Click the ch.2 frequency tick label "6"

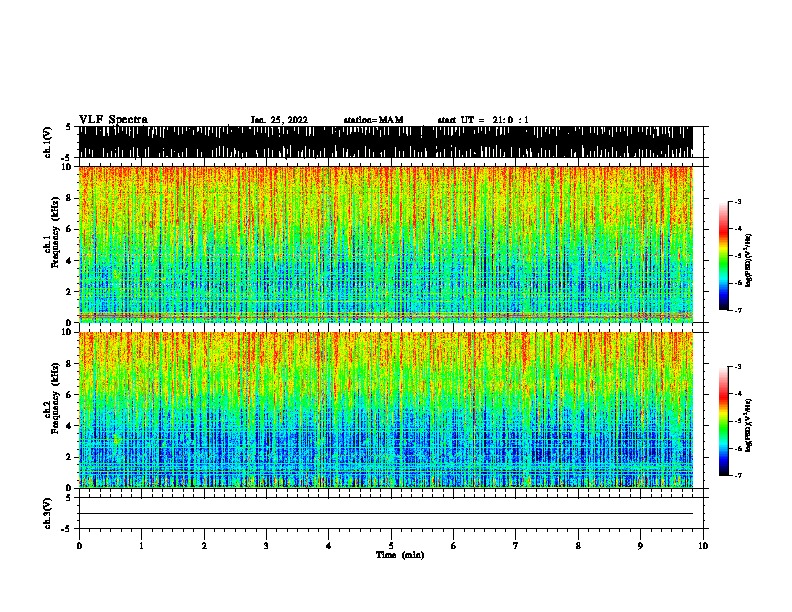[x=69, y=394]
